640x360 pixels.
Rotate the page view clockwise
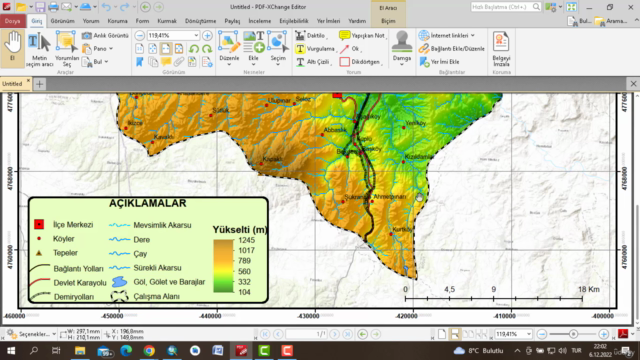(x=207, y=49)
